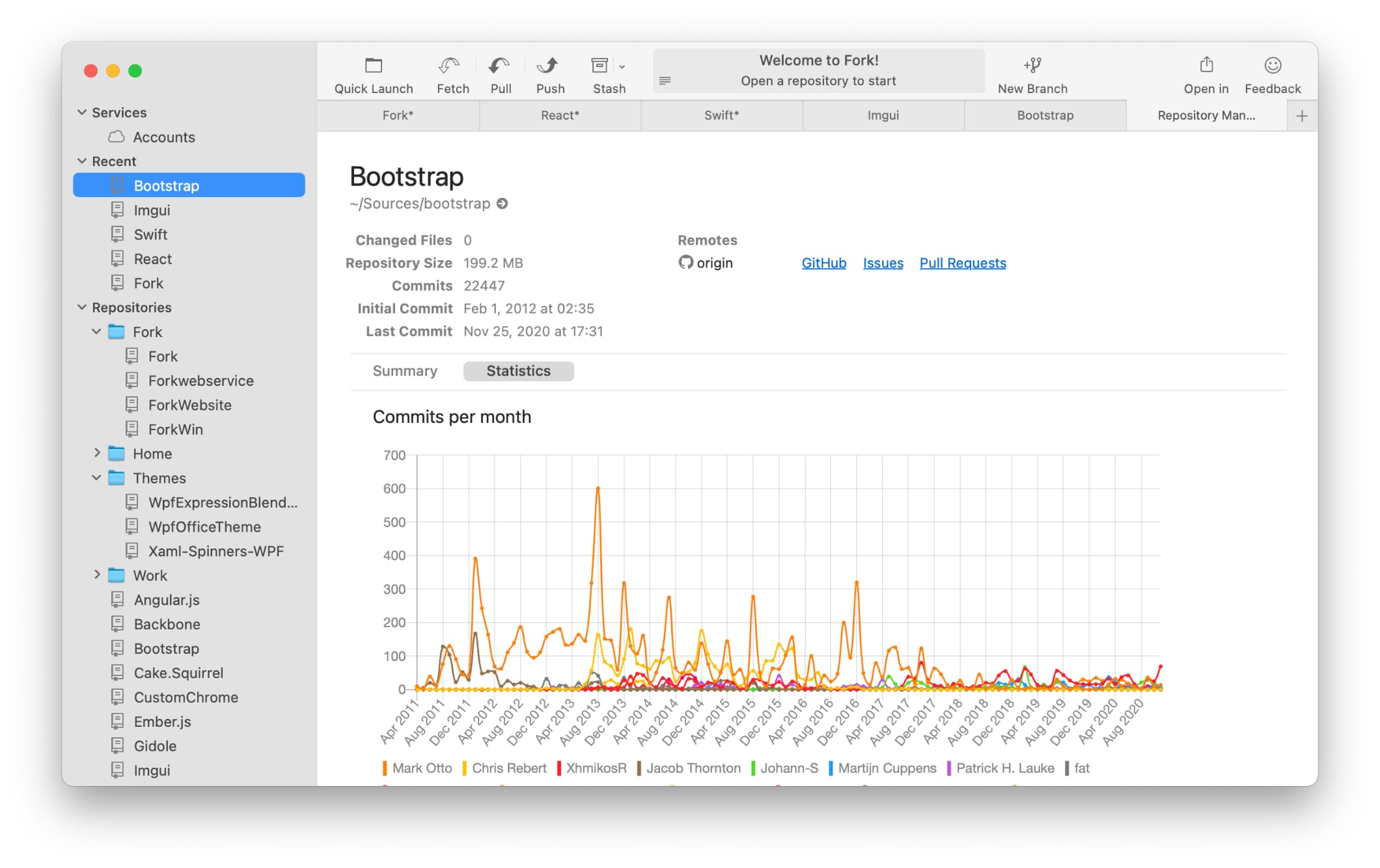This screenshot has width=1380, height=868.
Task: Open Backbone repository
Action: coord(189,624)
